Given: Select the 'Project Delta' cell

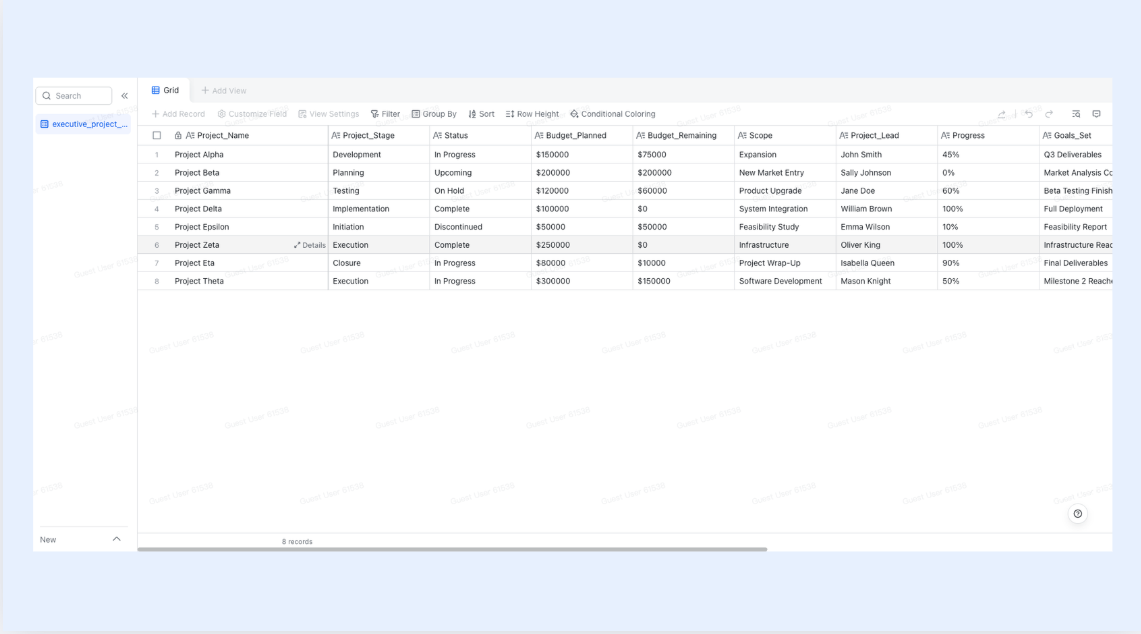Looking at the screenshot, I should point(247,209).
